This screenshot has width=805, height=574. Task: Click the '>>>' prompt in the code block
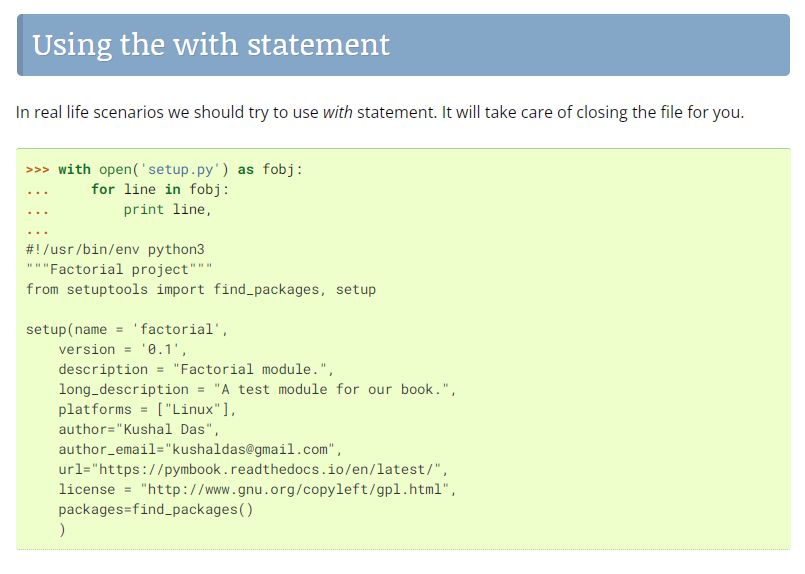pos(38,169)
